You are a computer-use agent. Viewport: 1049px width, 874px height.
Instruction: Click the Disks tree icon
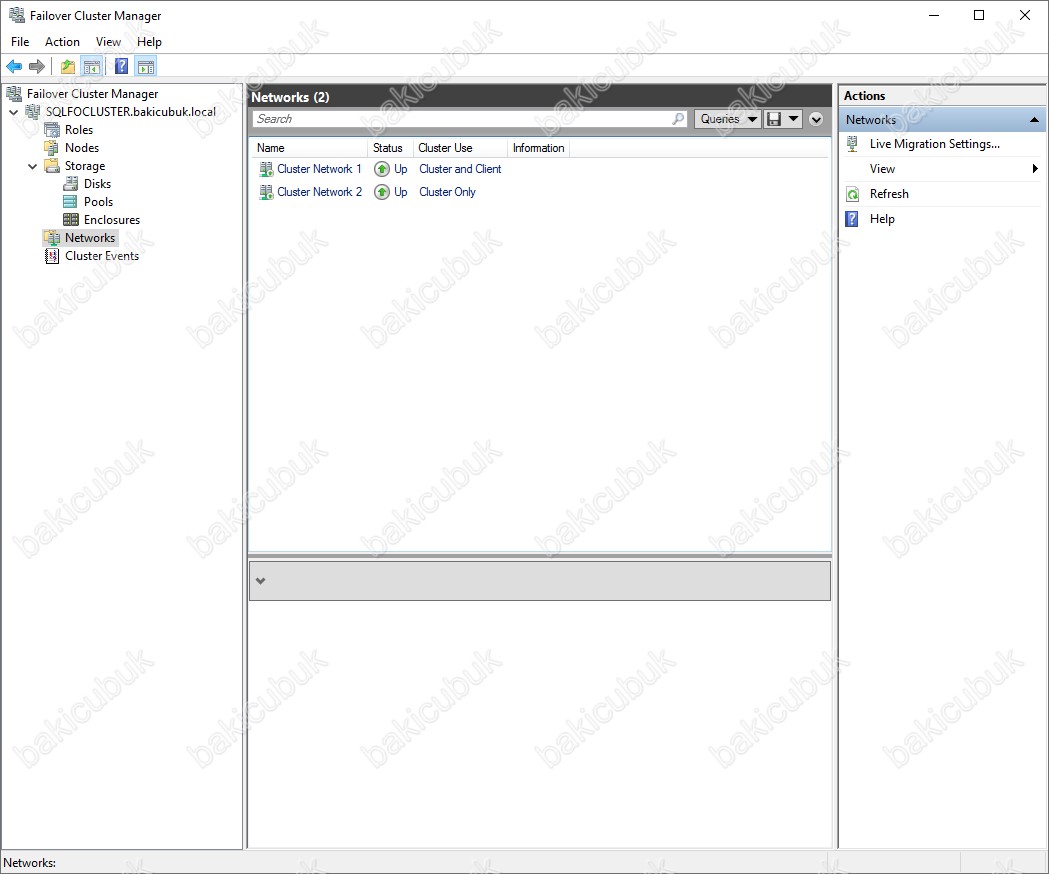click(x=70, y=183)
